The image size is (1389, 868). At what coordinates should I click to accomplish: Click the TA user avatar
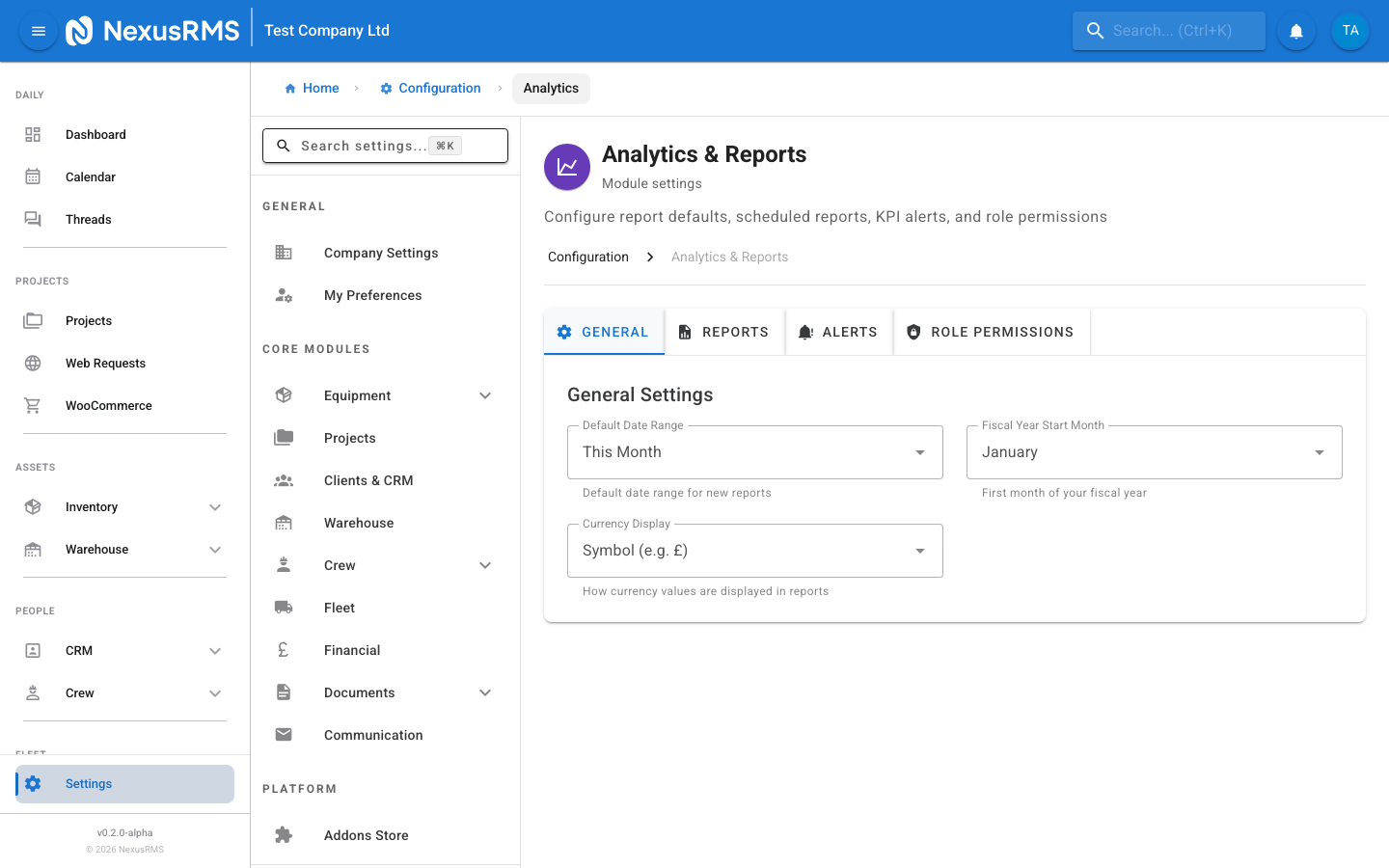coord(1350,30)
